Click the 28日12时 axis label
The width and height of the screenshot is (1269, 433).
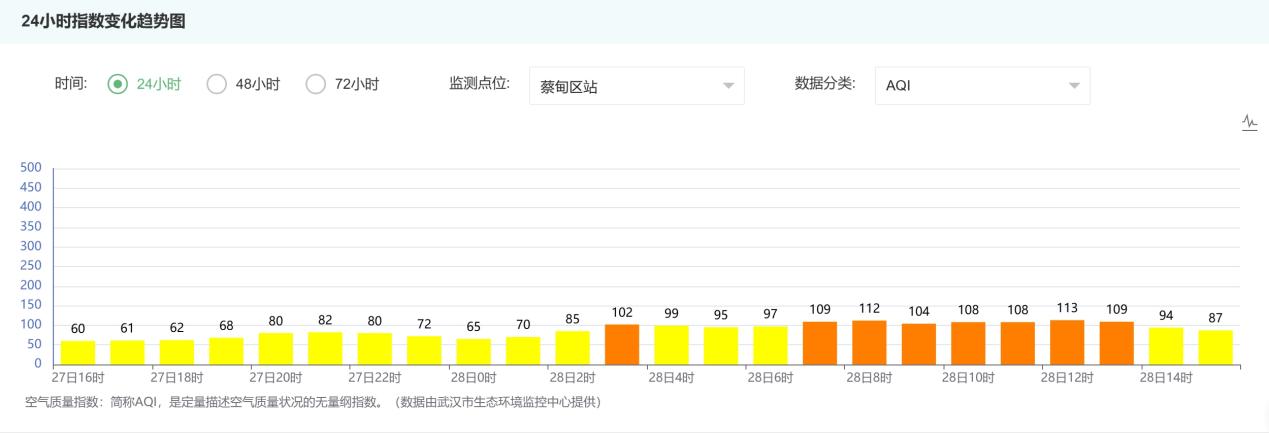tap(1067, 378)
